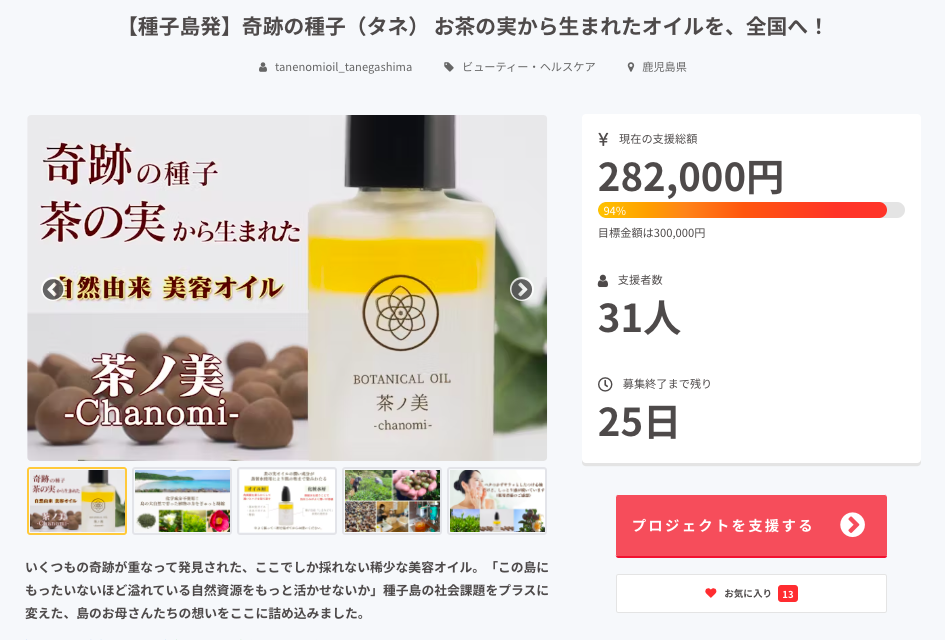Select the woman touching face thumbnail
This screenshot has width=945, height=640.
point(497,501)
